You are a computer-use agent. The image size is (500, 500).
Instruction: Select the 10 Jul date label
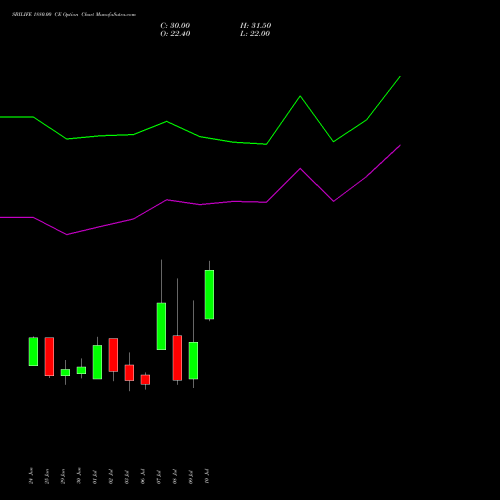click(207, 476)
